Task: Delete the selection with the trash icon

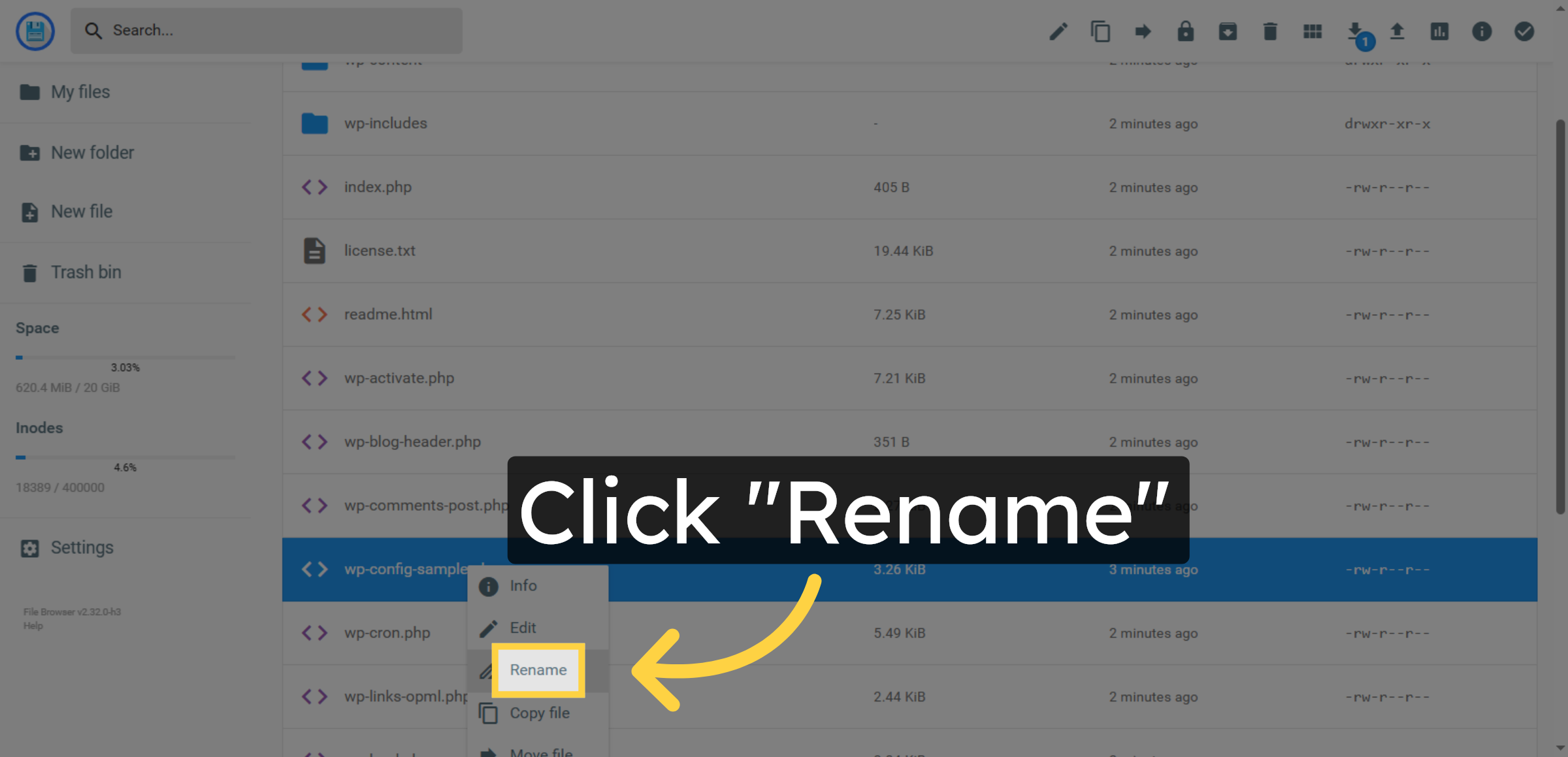Action: tap(1269, 31)
